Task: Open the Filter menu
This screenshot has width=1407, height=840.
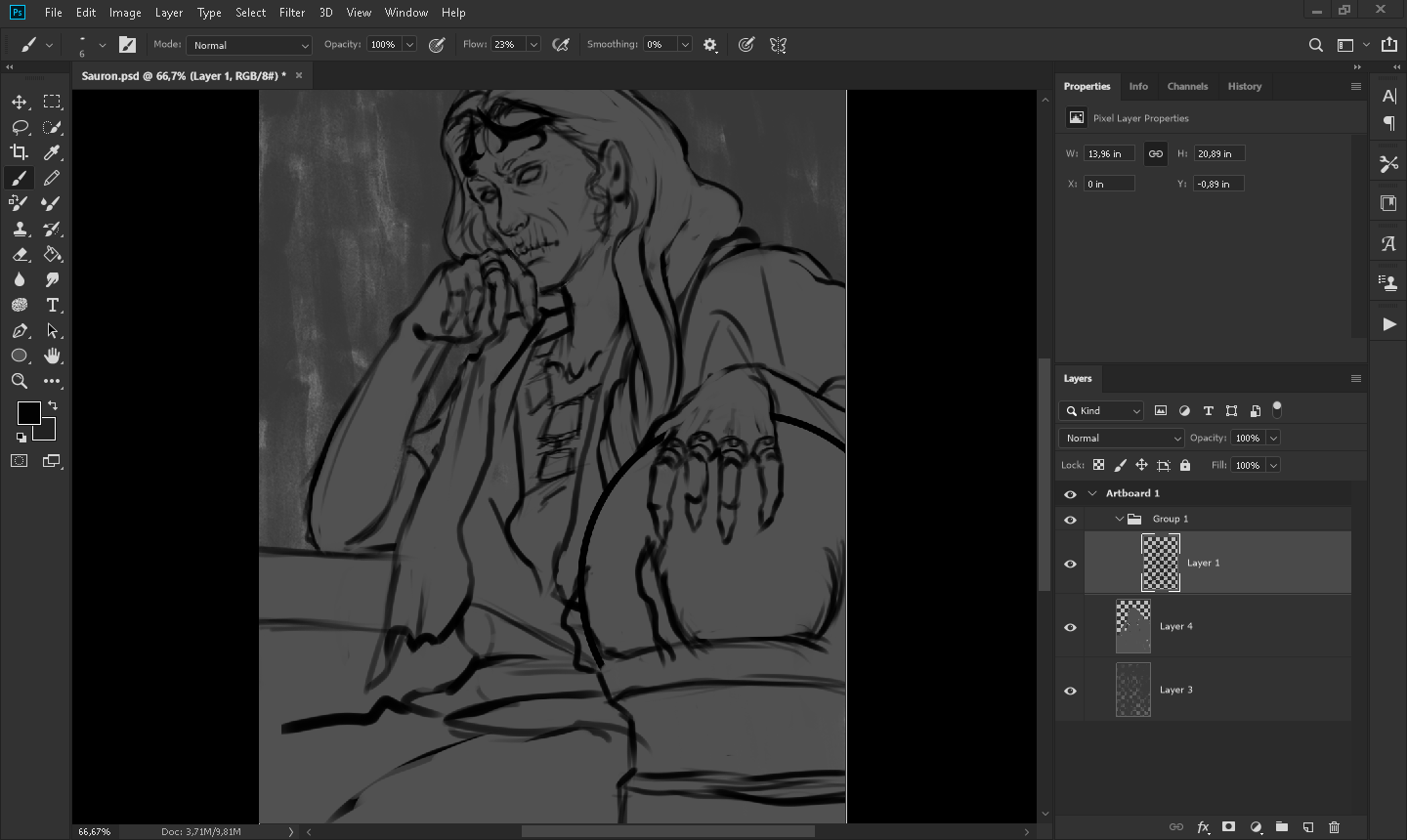Action: (292, 13)
